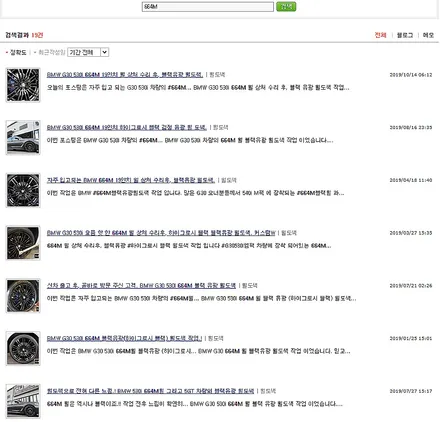Sort results by 최근작성일

click(52, 52)
